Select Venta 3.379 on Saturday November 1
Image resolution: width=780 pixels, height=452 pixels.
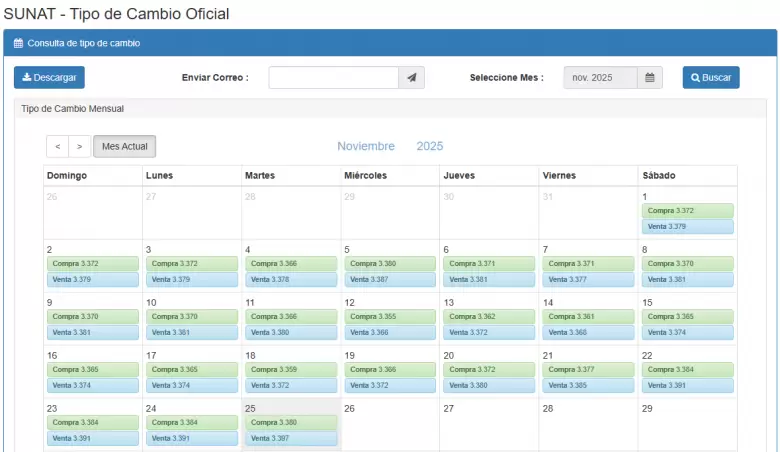coord(688,227)
